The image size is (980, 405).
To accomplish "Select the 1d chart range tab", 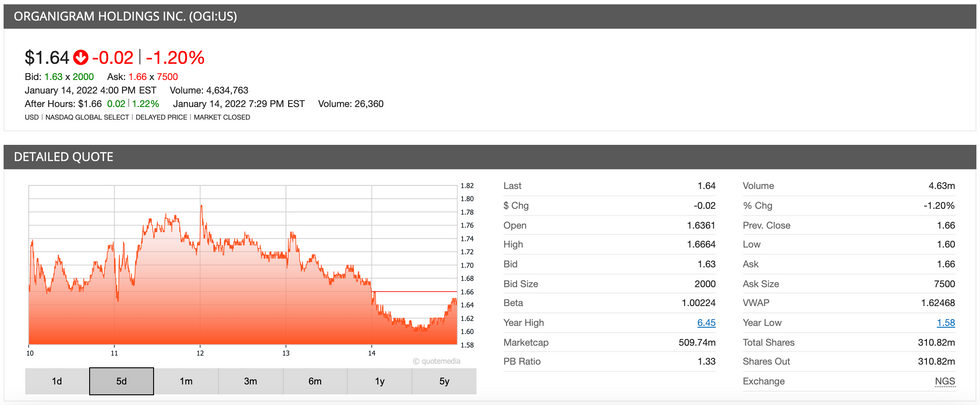I will 56,381.
